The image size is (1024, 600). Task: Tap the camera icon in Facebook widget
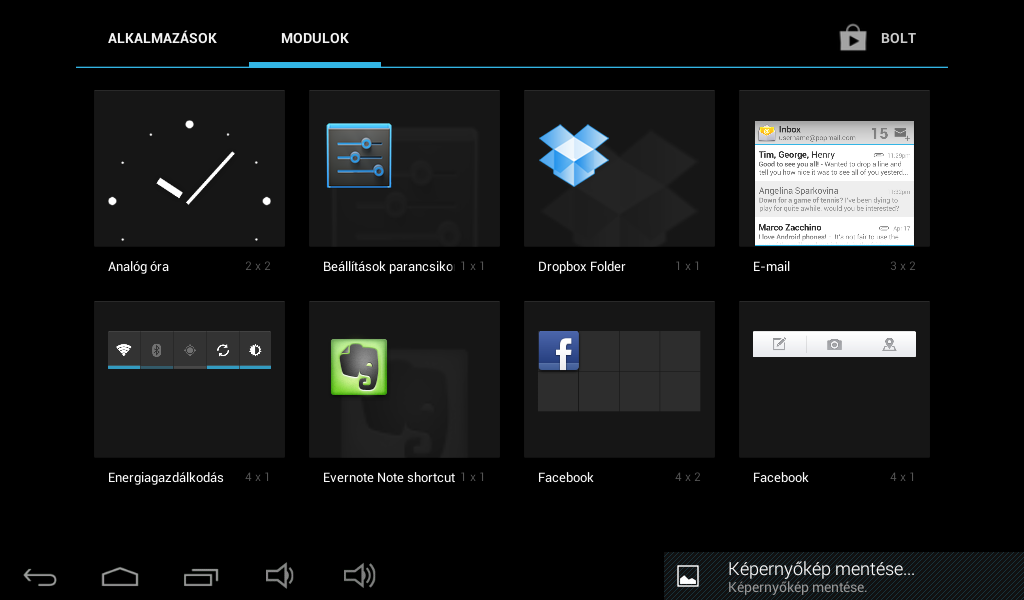pyautogui.click(x=834, y=344)
